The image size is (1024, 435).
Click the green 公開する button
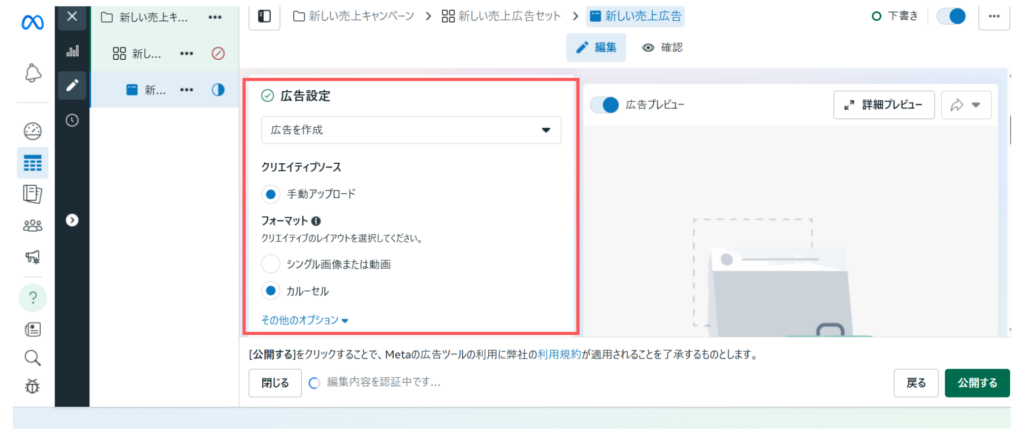(x=976, y=383)
